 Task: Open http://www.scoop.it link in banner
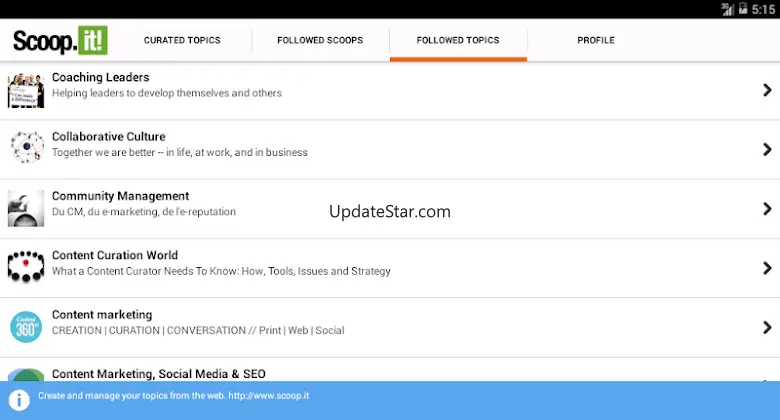(x=269, y=396)
